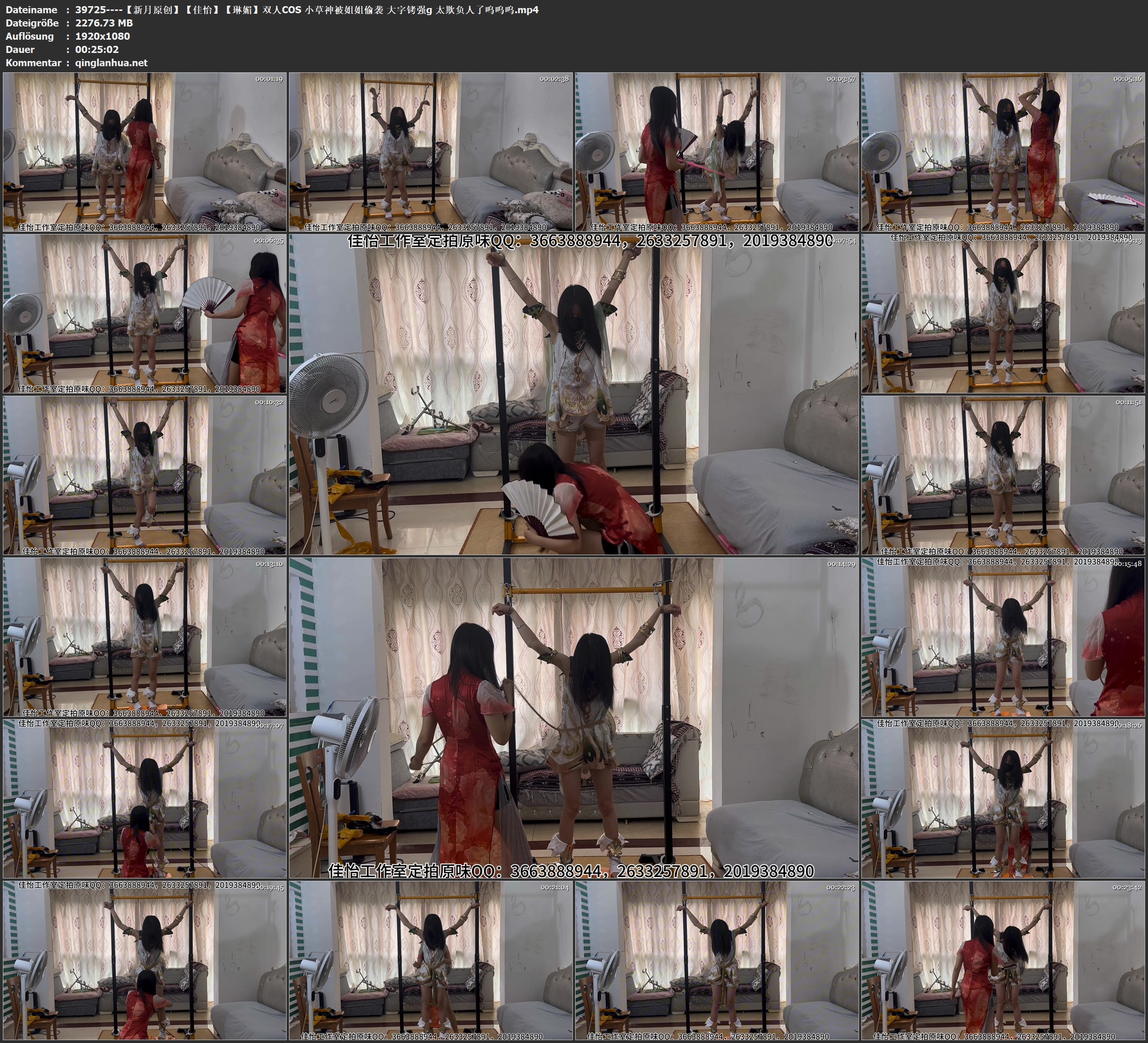The width and height of the screenshot is (1148, 1043).
Task: Click the 1920x1080 resolution value
Action: point(103,36)
